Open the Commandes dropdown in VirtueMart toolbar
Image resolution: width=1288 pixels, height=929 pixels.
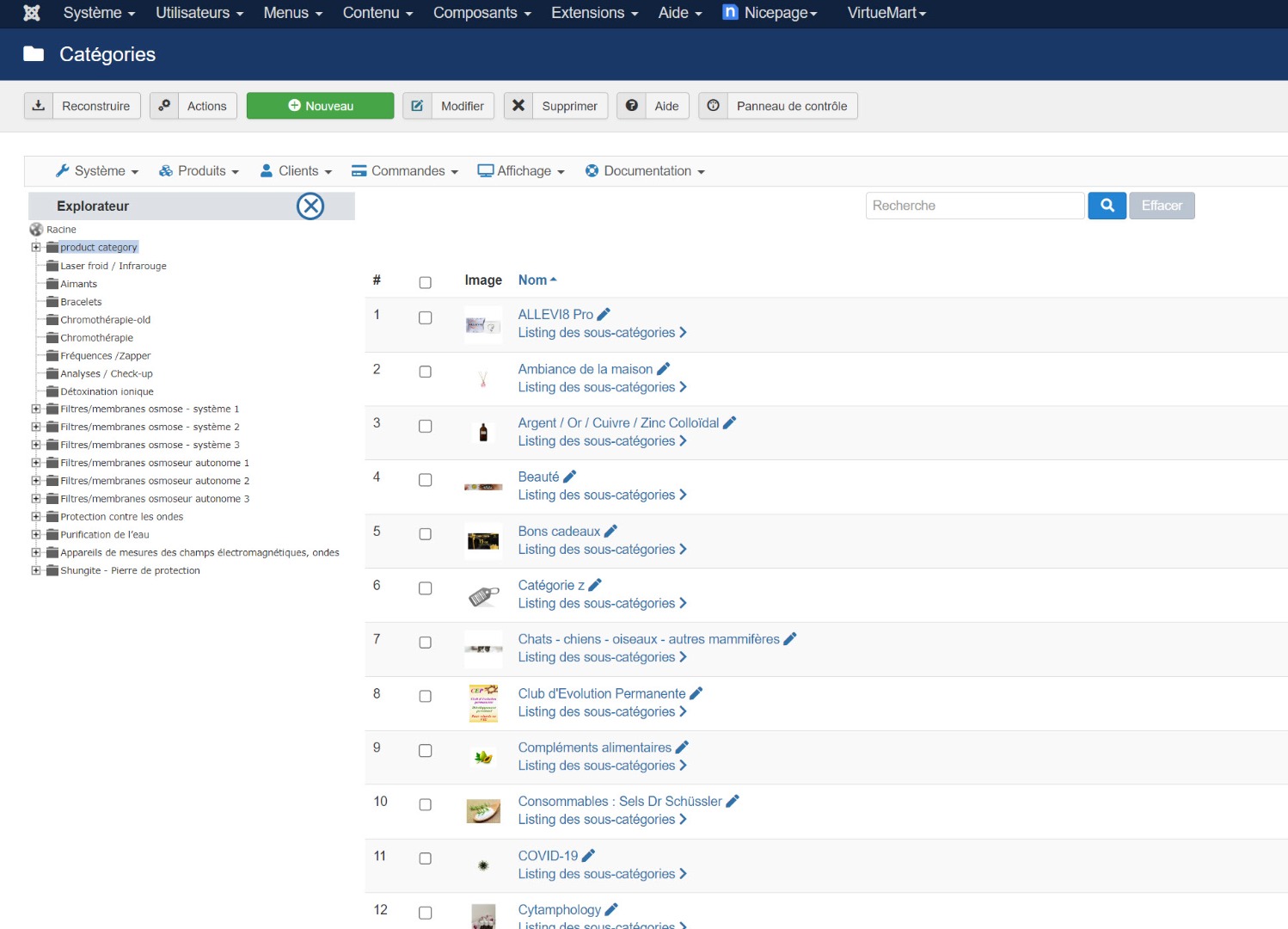click(405, 171)
